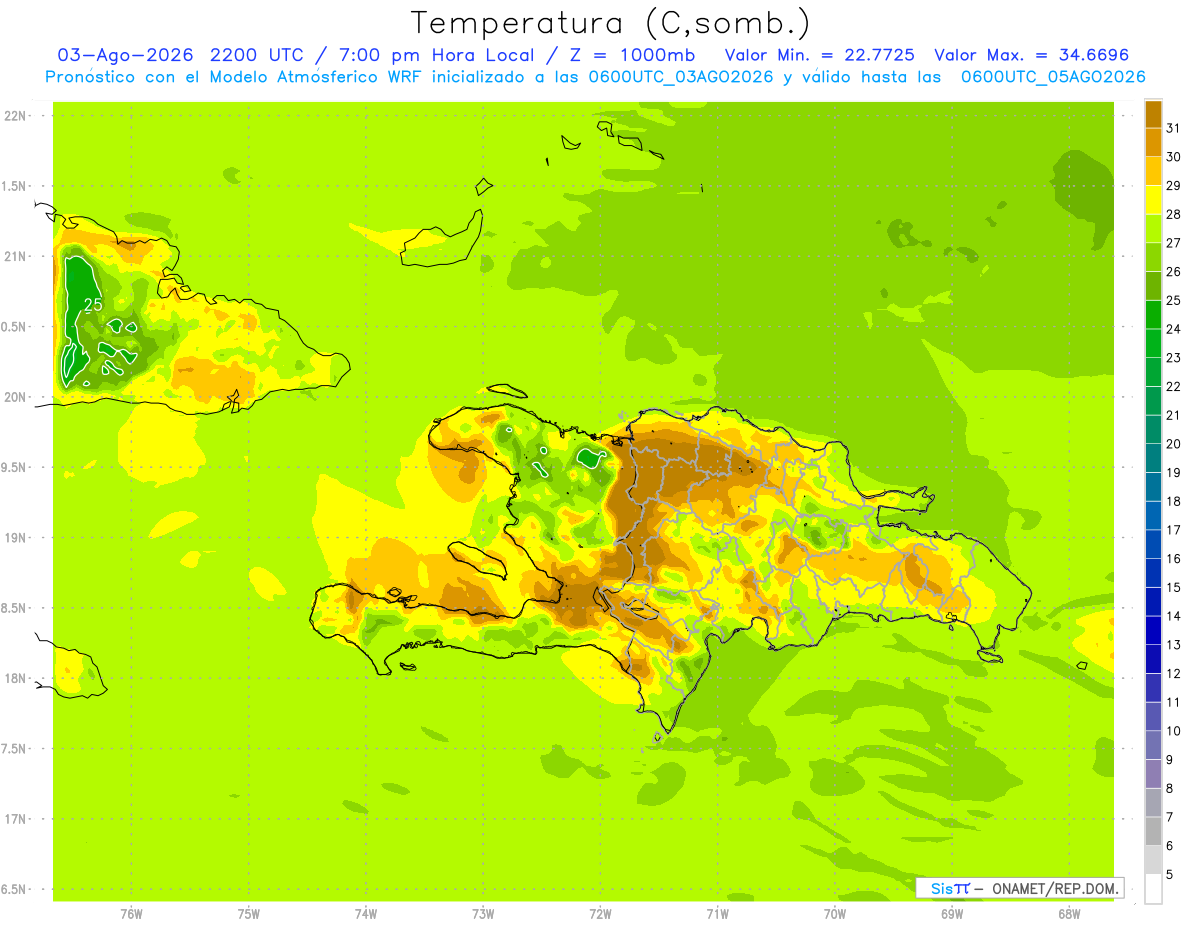Click the '22N' latitude axis label
Screen dimensions: 1200x927
14,116
